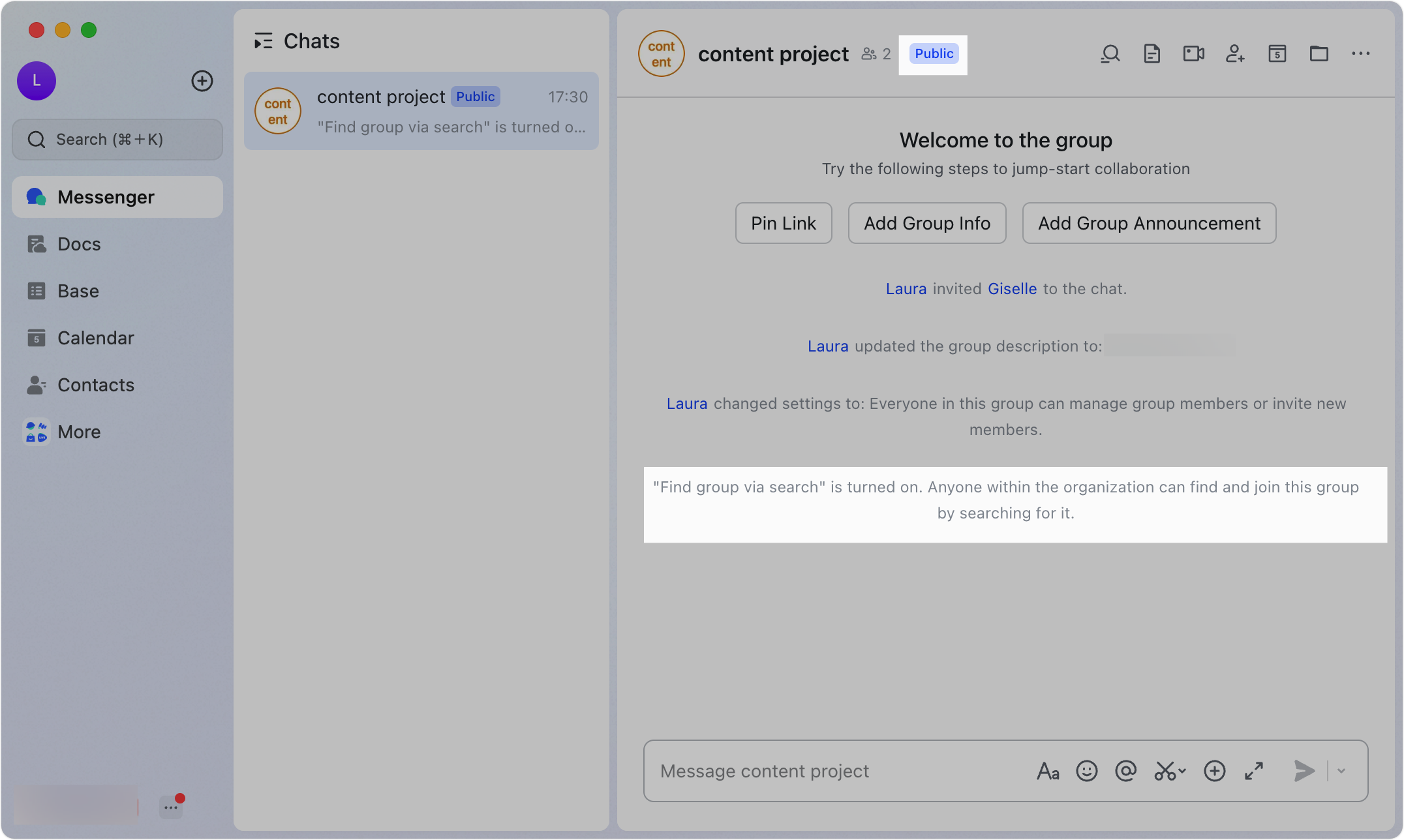Open the more actions menu

tap(1360, 53)
